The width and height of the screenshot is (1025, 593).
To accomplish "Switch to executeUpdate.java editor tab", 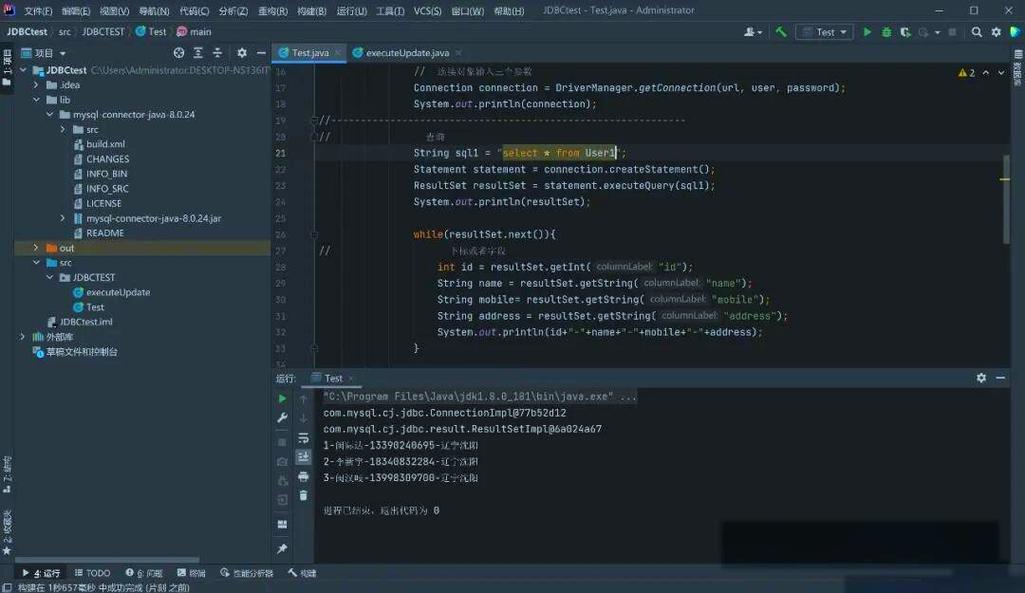I will (407, 53).
